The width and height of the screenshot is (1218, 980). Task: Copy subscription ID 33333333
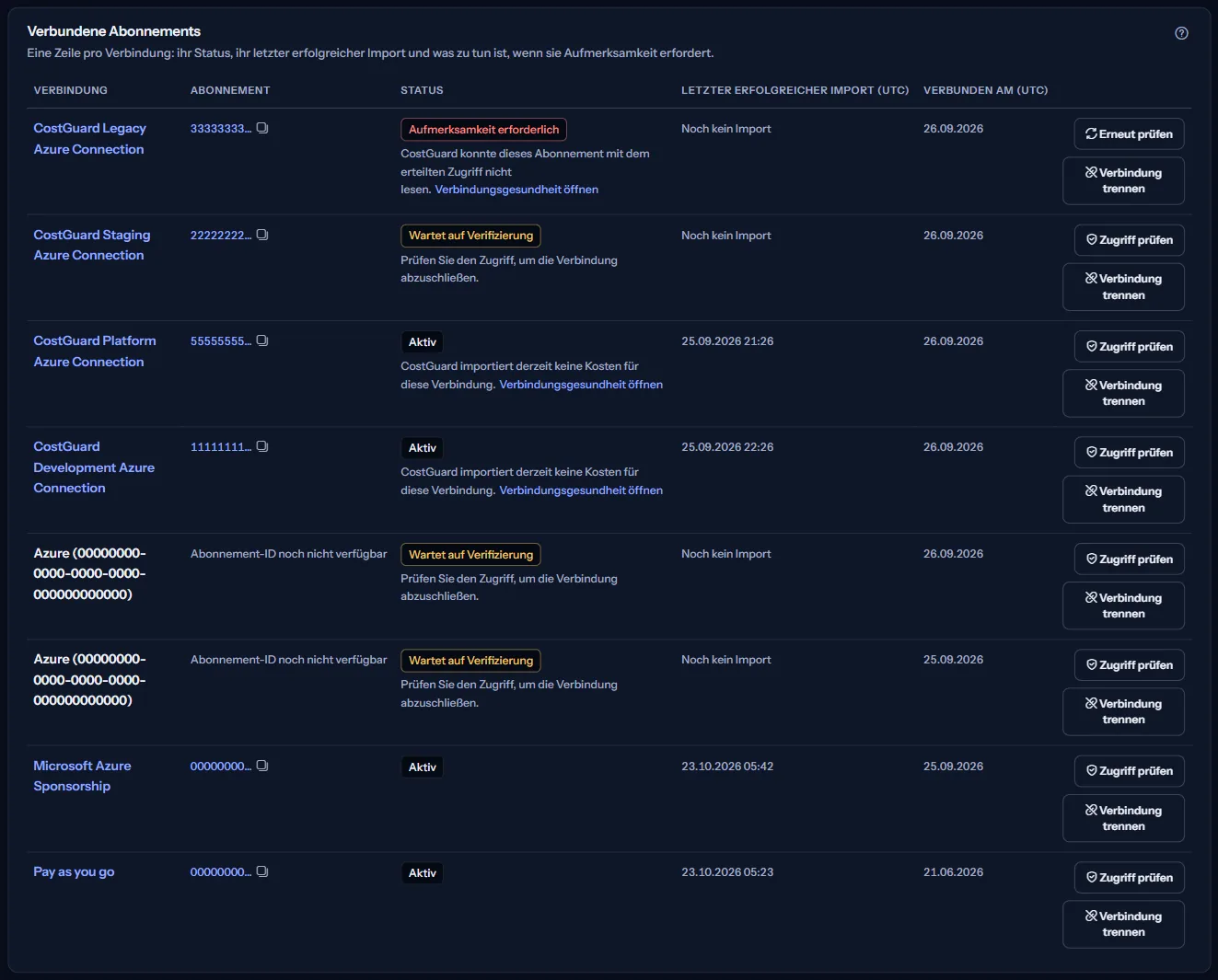click(x=262, y=128)
